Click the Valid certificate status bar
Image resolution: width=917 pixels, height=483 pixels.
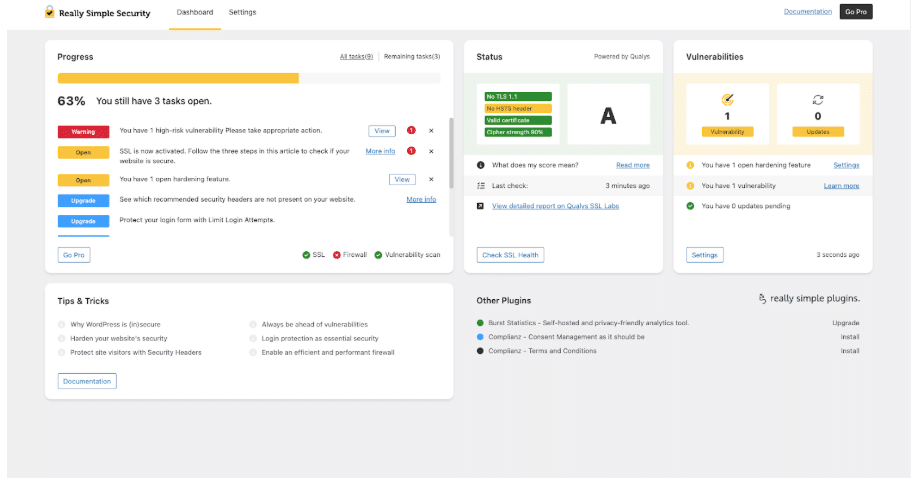click(518, 120)
